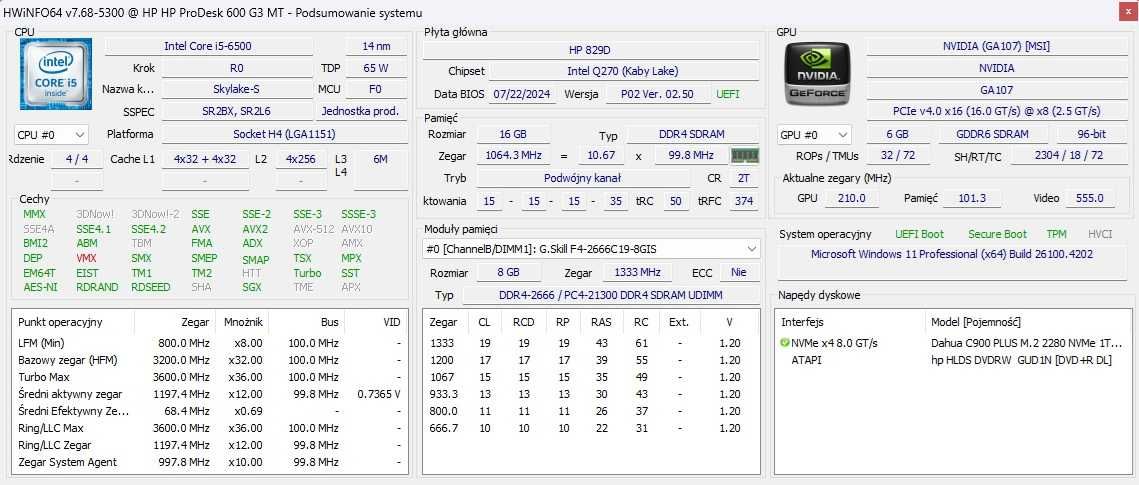Image resolution: width=1139 pixels, height=485 pixels.
Task: Click the SR2BX, SR2L6 SSPEC field
Action: pyautogui.click(x=236, y=111)
